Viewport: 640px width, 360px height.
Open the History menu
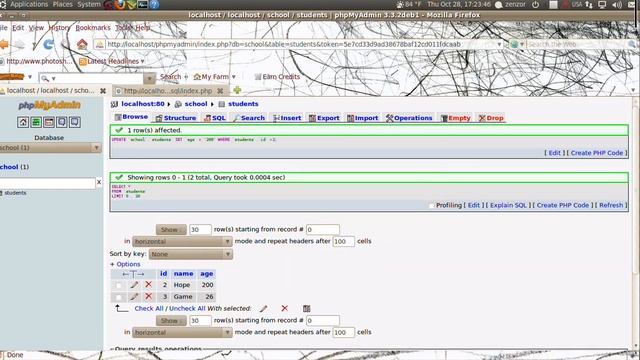pos(59,28)
